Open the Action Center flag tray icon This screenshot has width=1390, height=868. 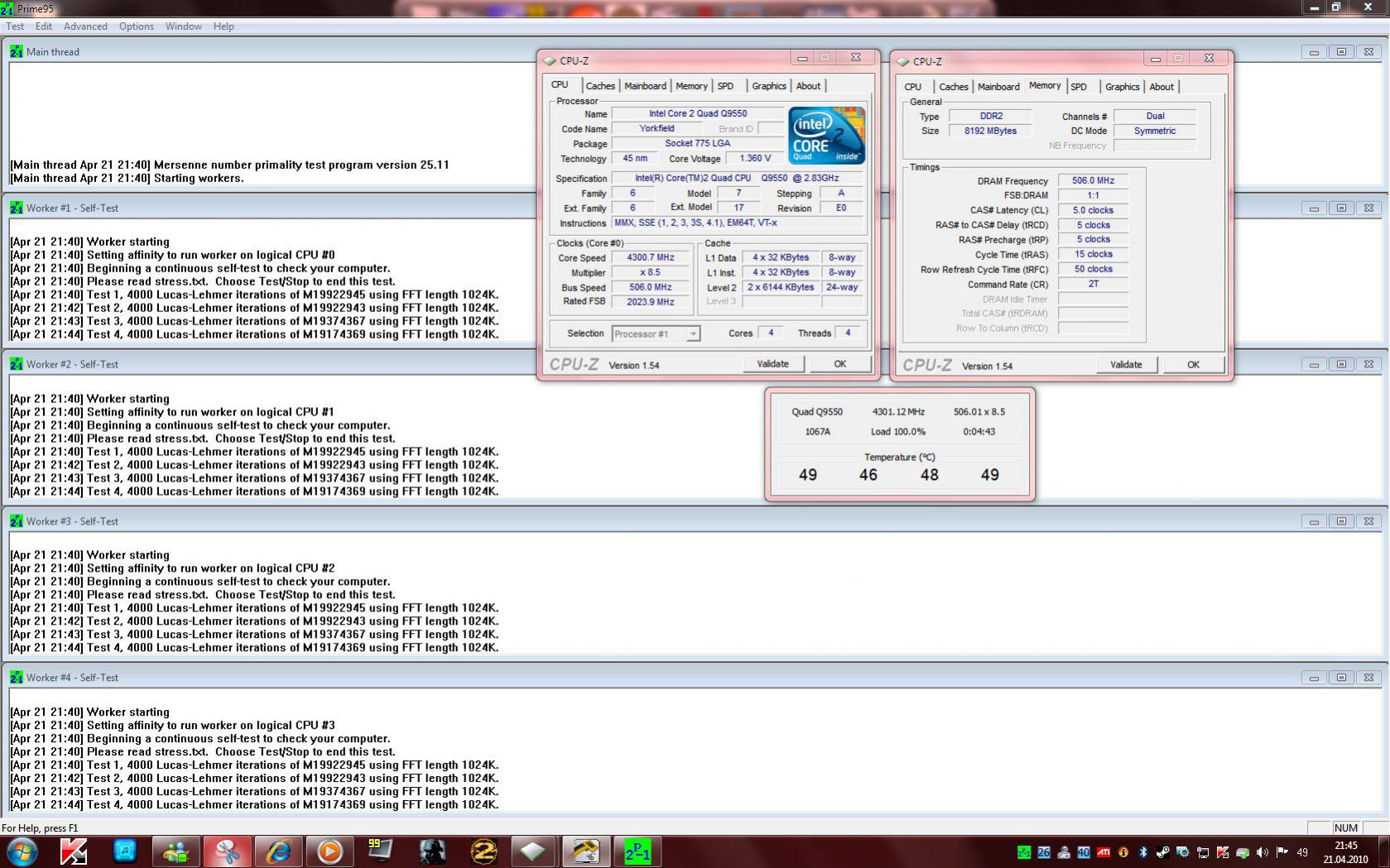pos(1282,852)
